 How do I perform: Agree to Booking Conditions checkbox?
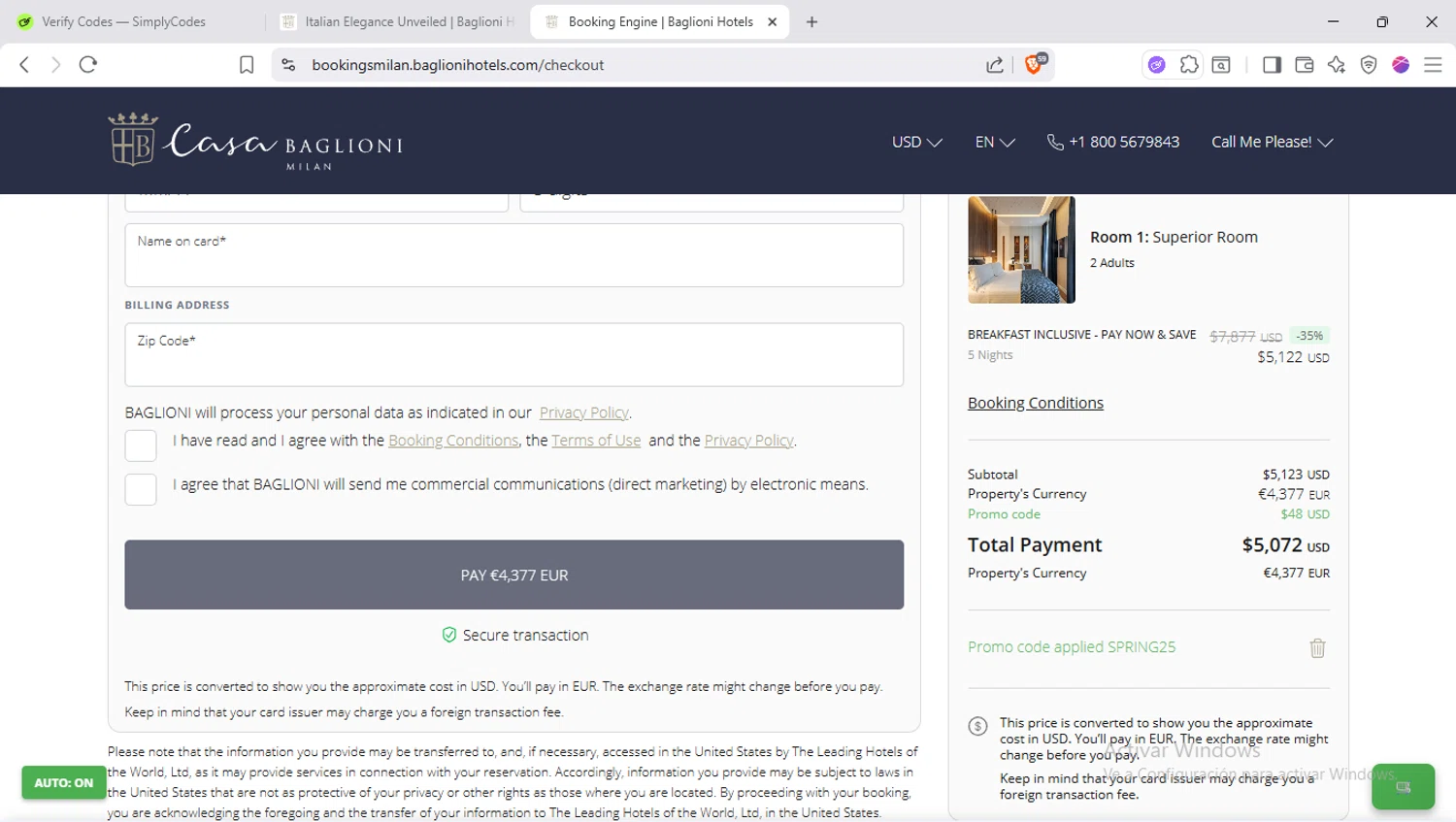(x=141, y=445)
